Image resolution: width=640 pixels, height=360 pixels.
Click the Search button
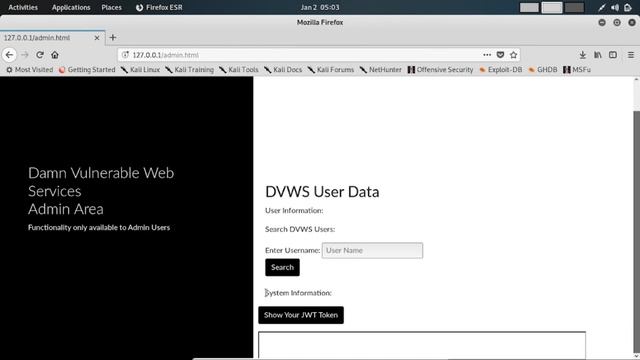click(282, 267)
